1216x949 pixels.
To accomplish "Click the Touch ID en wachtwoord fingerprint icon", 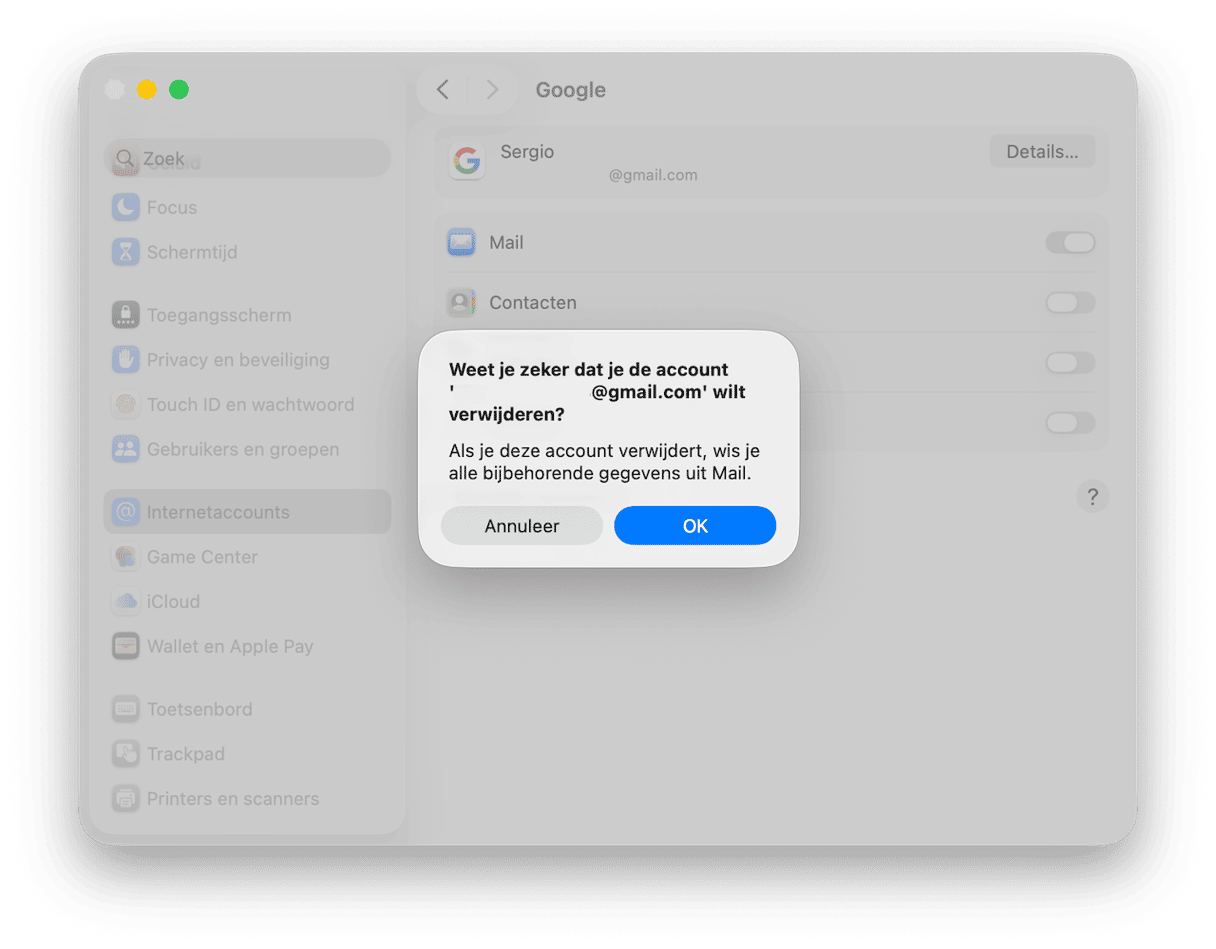I will tap(125, 404).
